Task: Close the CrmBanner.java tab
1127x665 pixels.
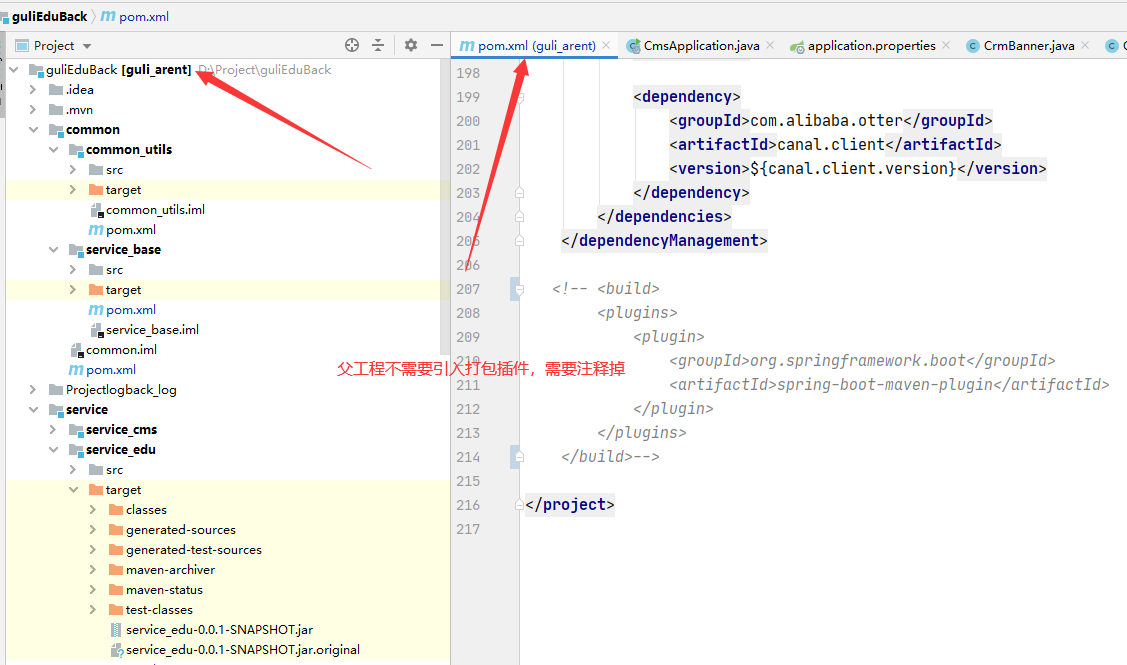Action: click(x=1085, y=45)
